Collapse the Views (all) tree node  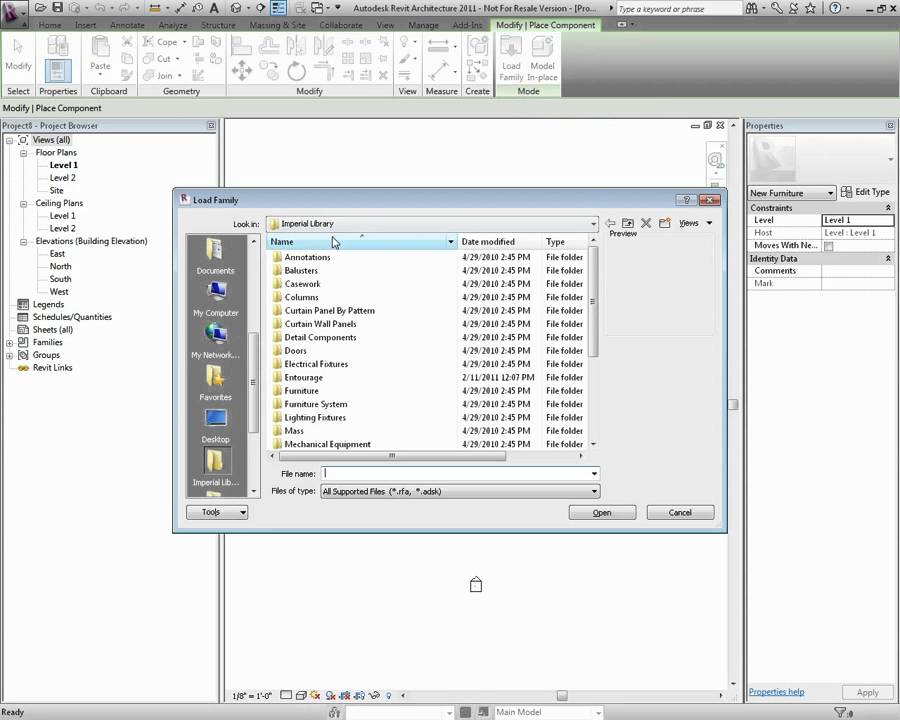pos(10,140)
